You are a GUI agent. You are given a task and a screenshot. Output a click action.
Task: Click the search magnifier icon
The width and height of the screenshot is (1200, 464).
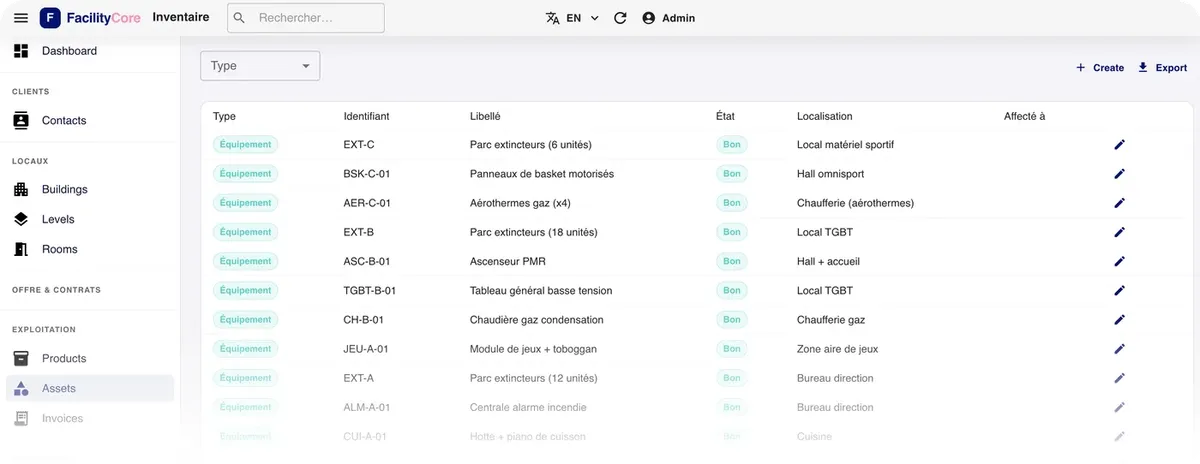pyautogui.click(x=239, y=18)
